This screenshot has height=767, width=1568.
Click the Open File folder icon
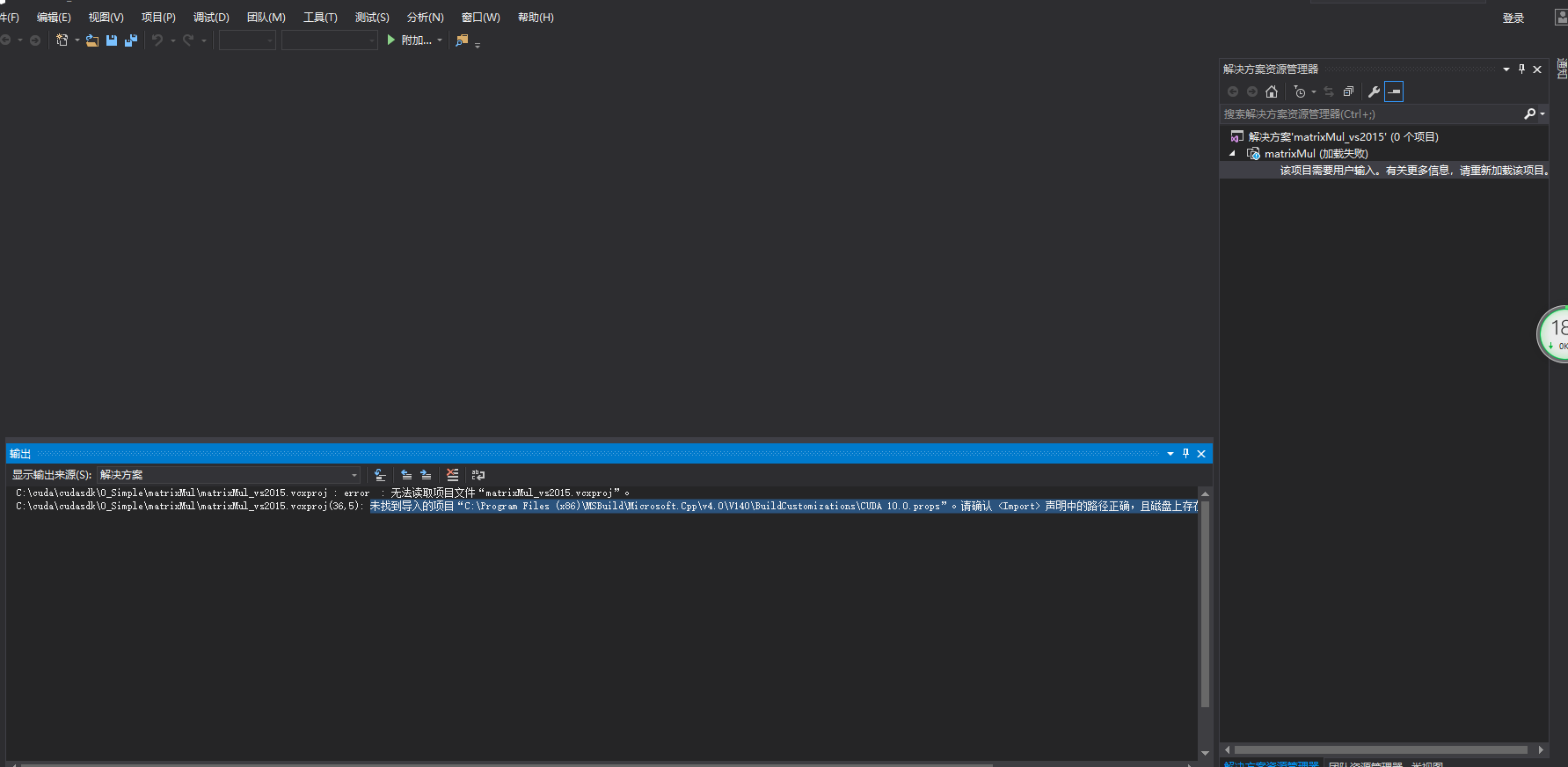(x=91, y=40)
